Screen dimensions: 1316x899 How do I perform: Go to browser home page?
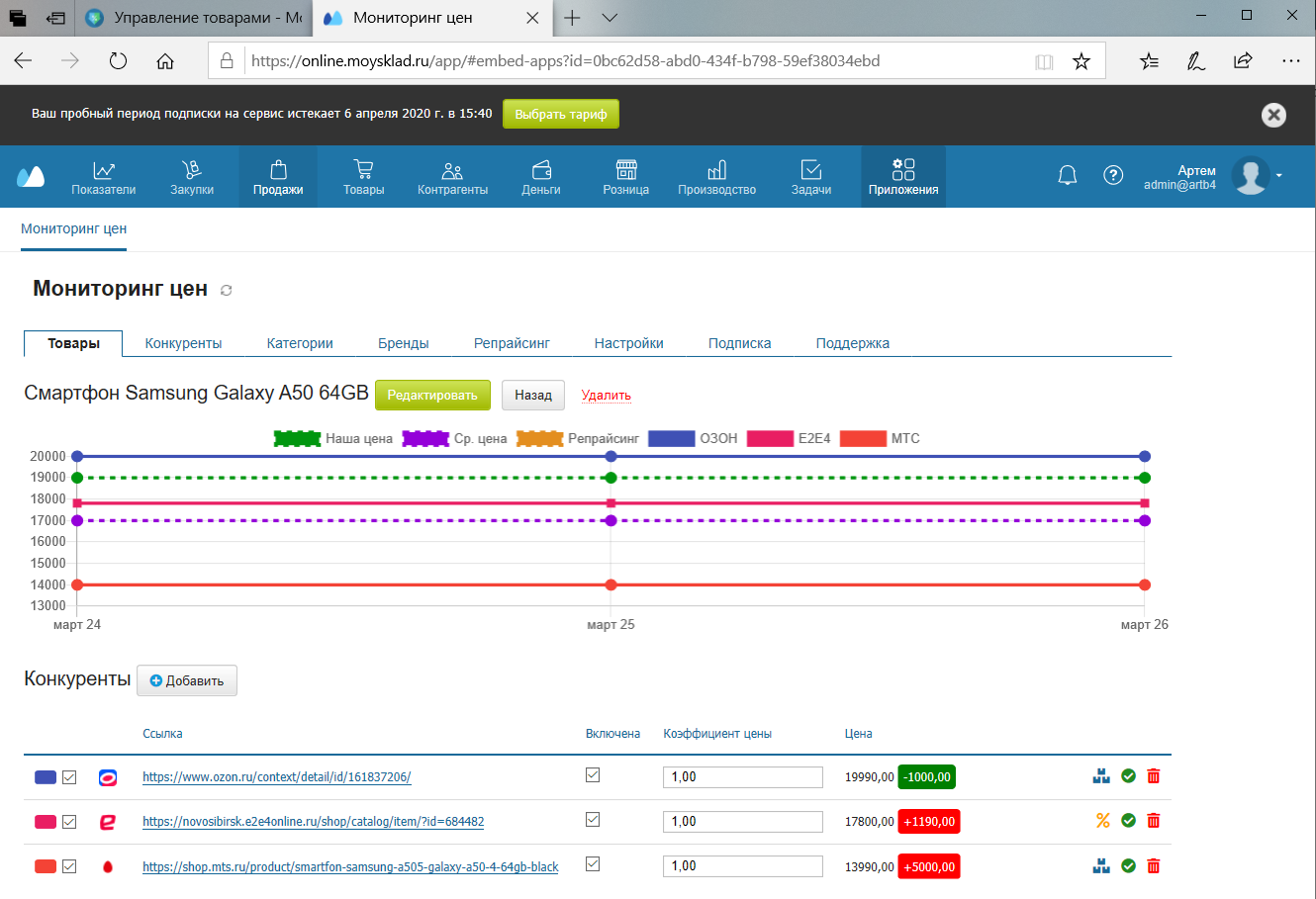pos(165,61)
